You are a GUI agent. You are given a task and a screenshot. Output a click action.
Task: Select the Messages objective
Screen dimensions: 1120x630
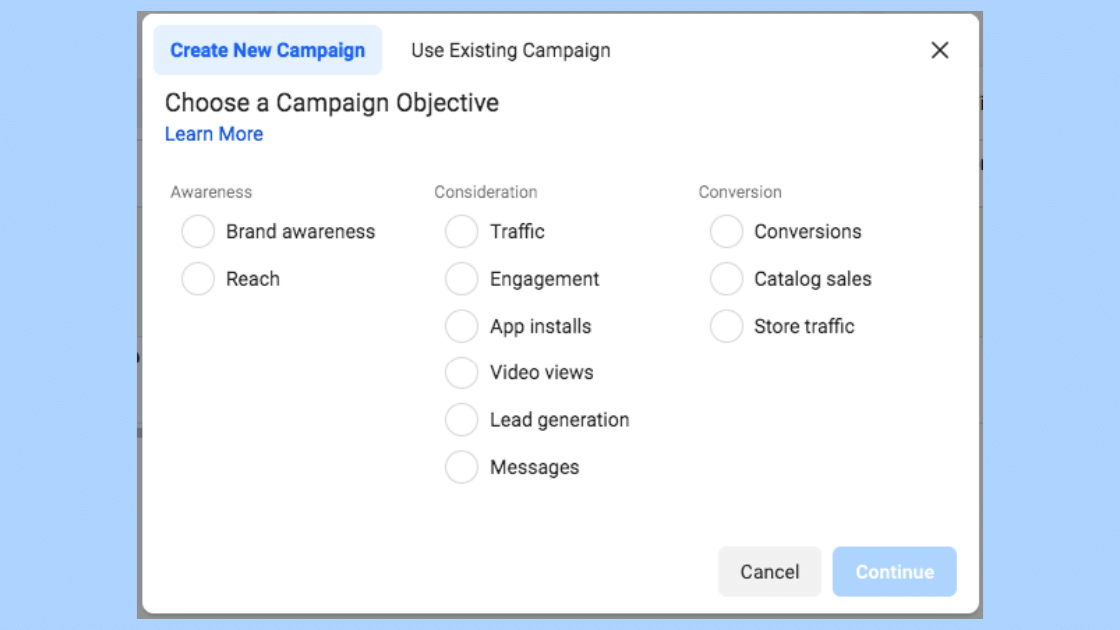tap(461, 466)
